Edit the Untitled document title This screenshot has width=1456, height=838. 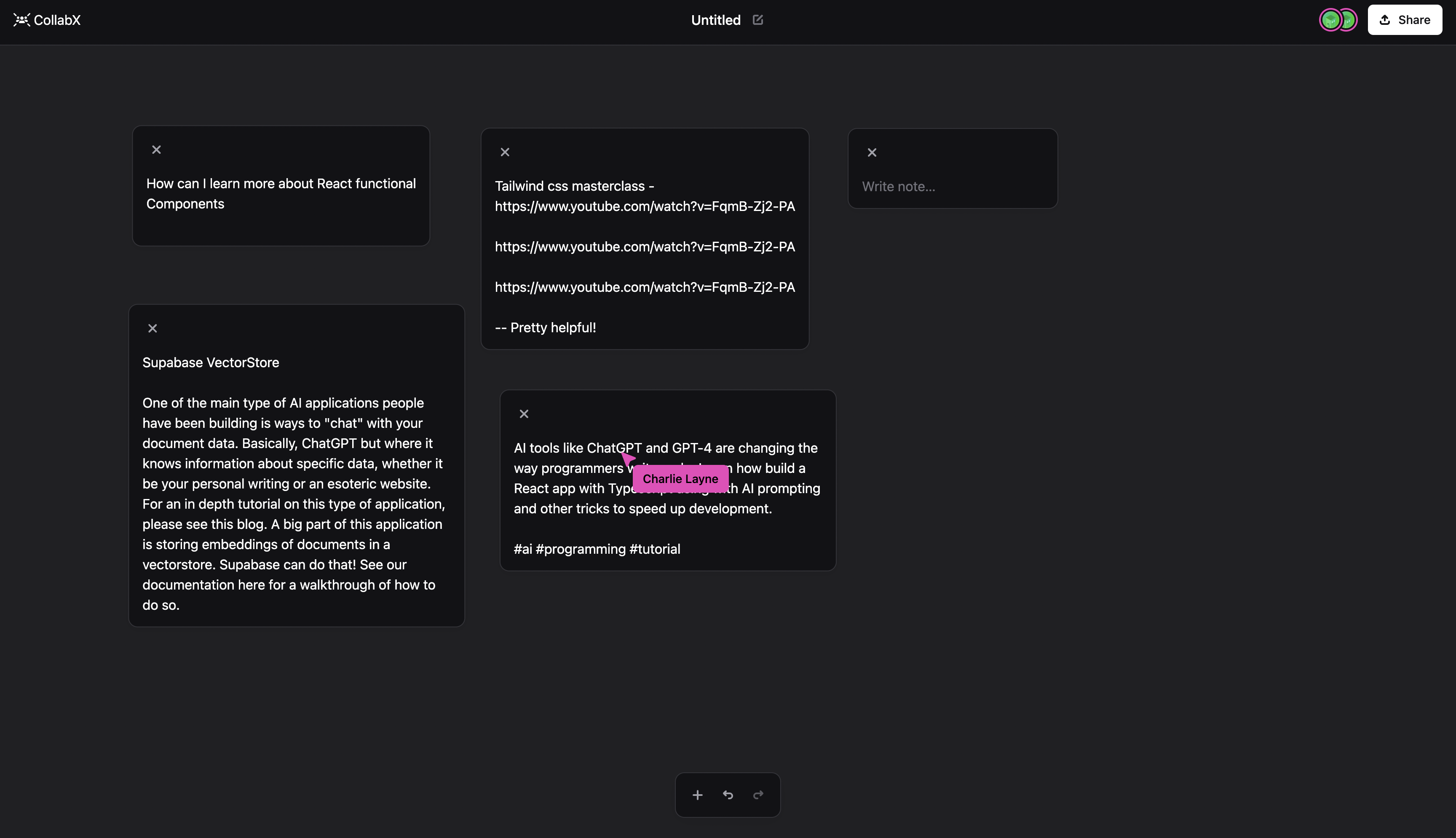[757, 20]
